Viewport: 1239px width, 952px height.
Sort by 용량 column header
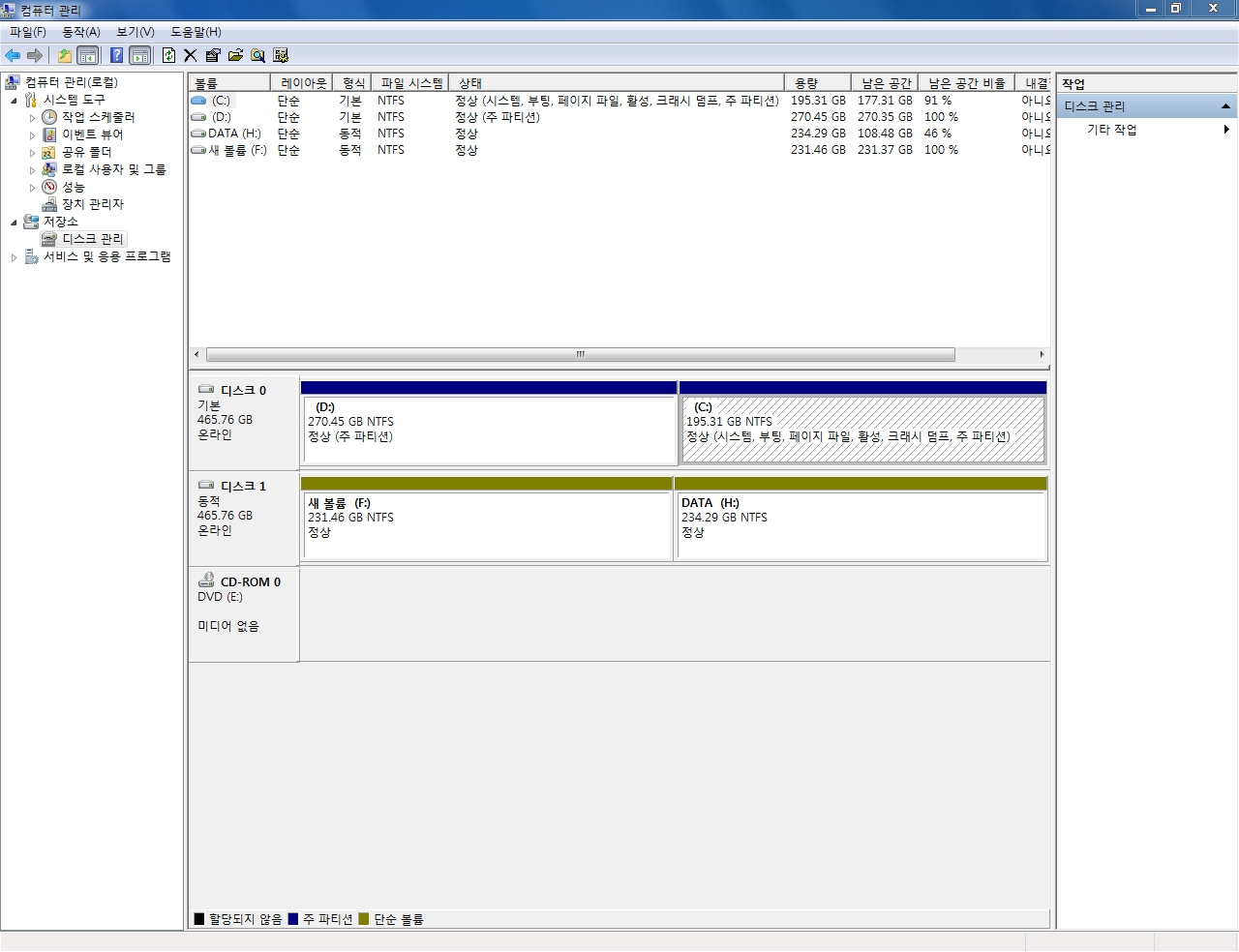[817, 83]
